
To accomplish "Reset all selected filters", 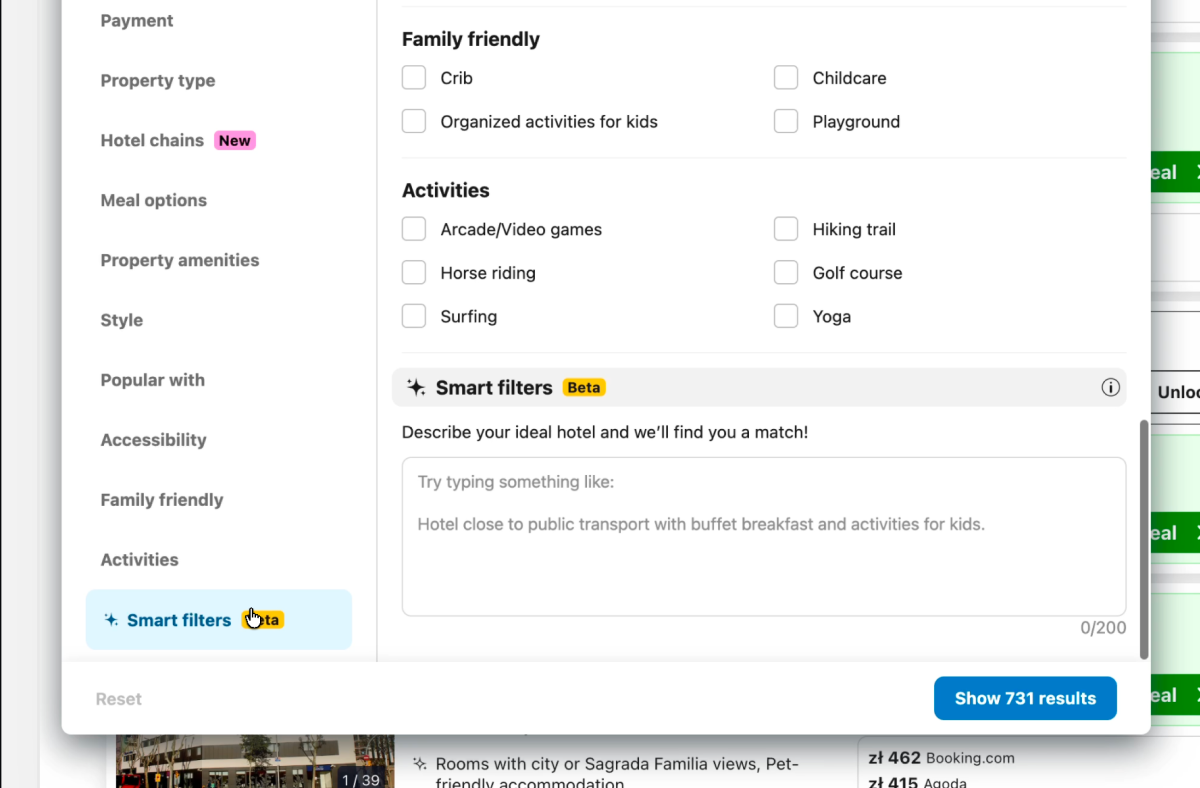I will (119, 699).
